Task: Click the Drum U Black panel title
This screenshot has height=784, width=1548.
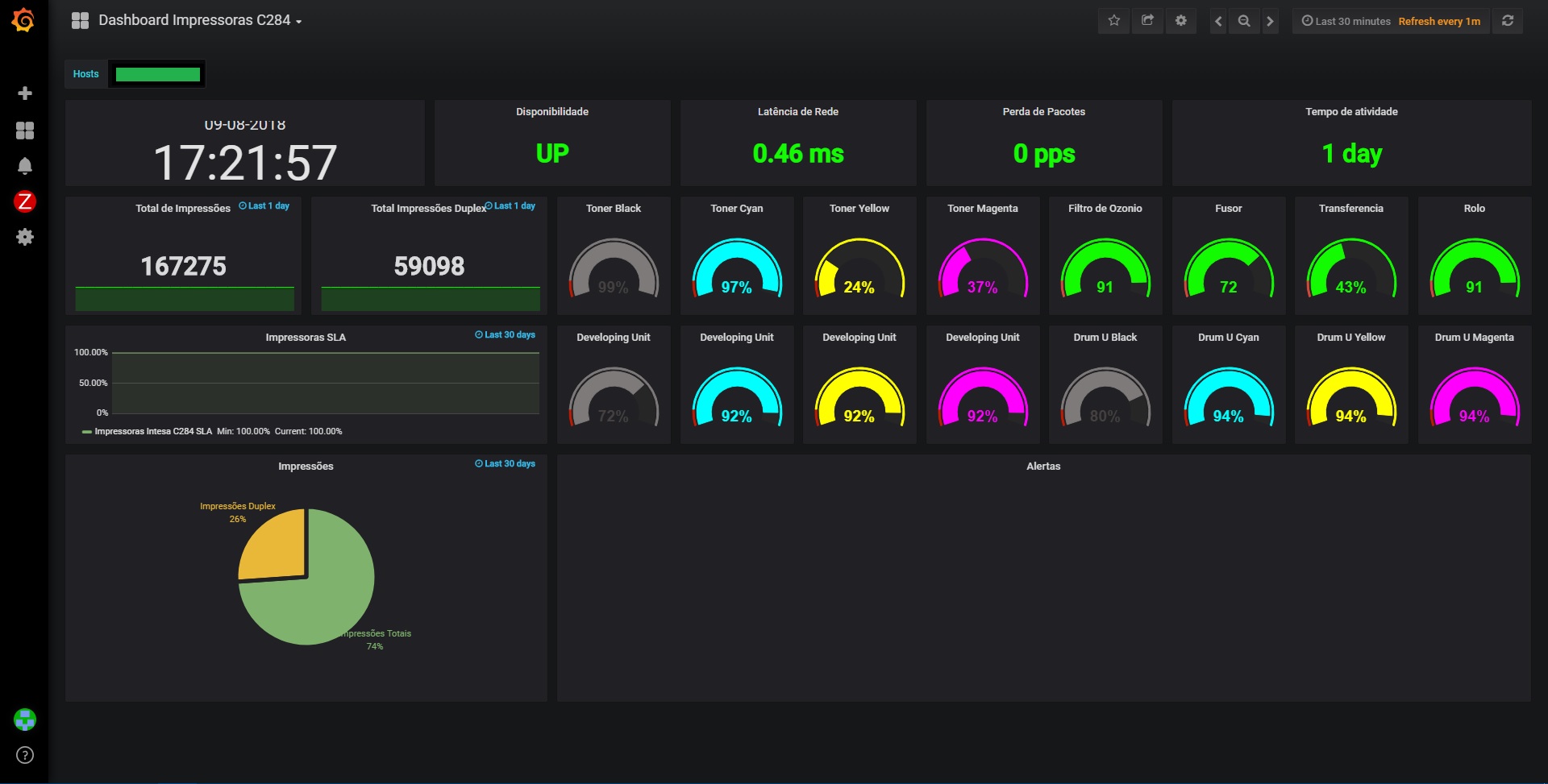Action: pyautogui.click(x=1105, y=338)
